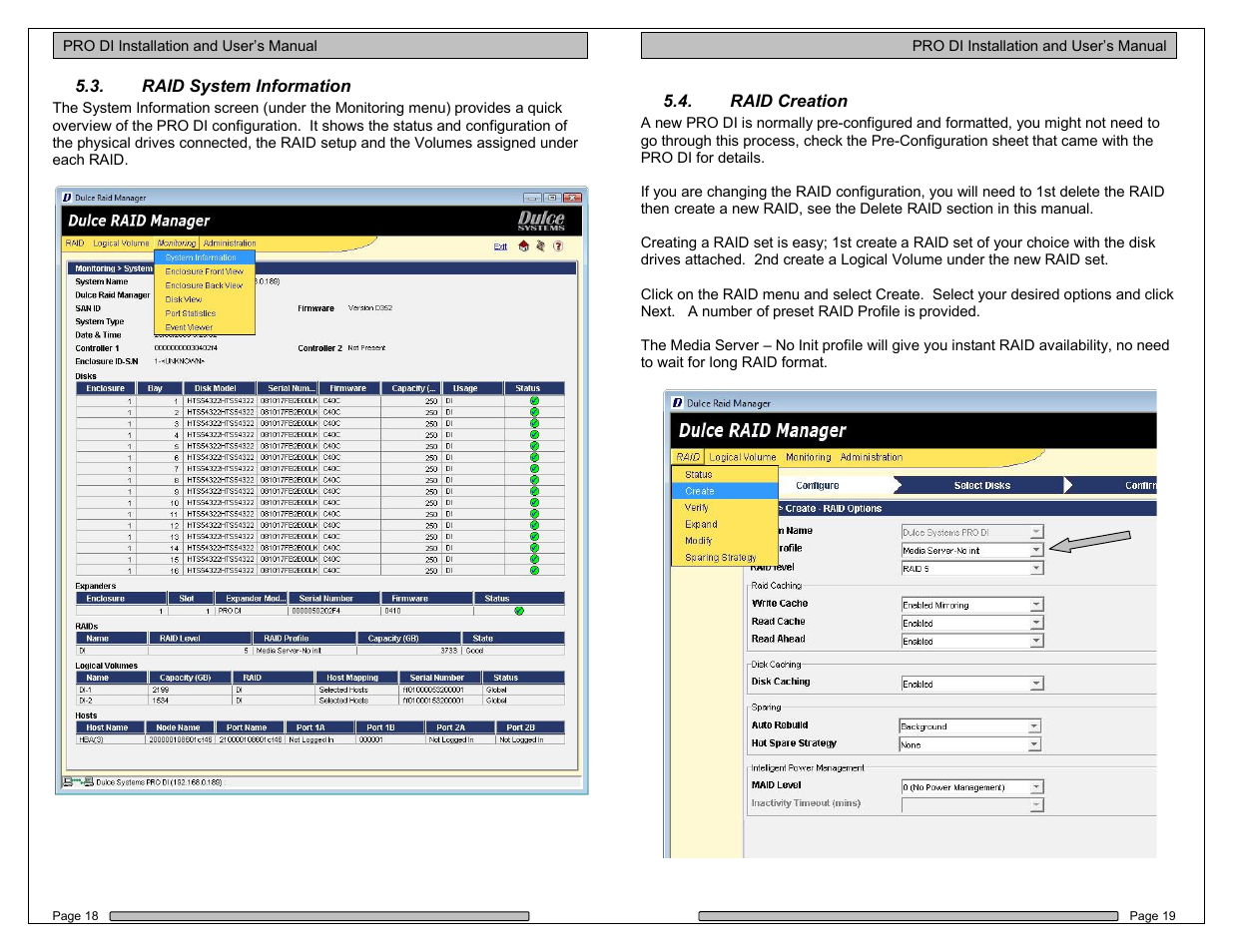Open Profile dropdown showing Media Server-No Init
The height and width of the screenshot is (952, 1233).
tap(972, 550)
